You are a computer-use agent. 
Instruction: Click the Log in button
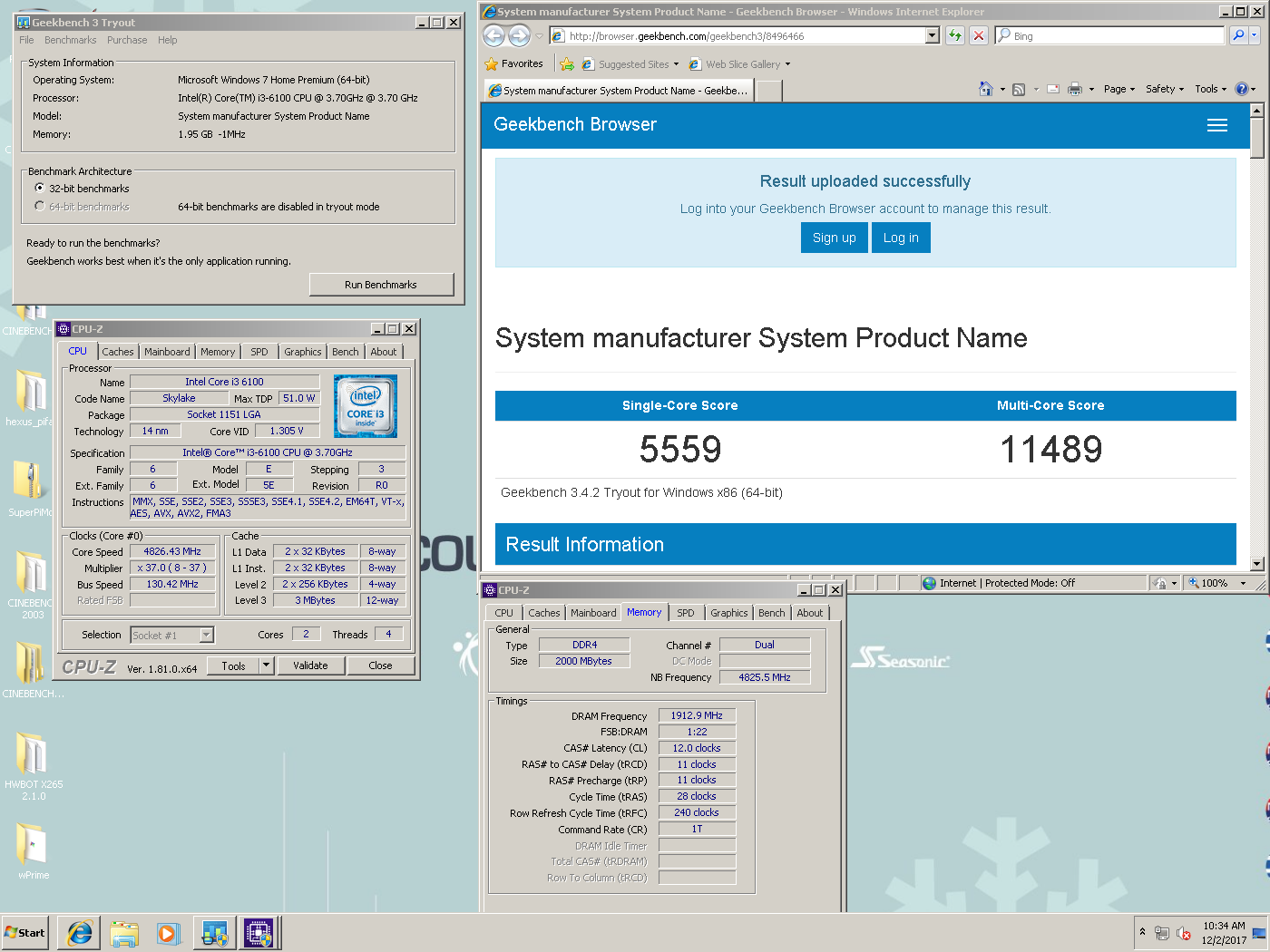pyautogui.click(x=901, y=238)
